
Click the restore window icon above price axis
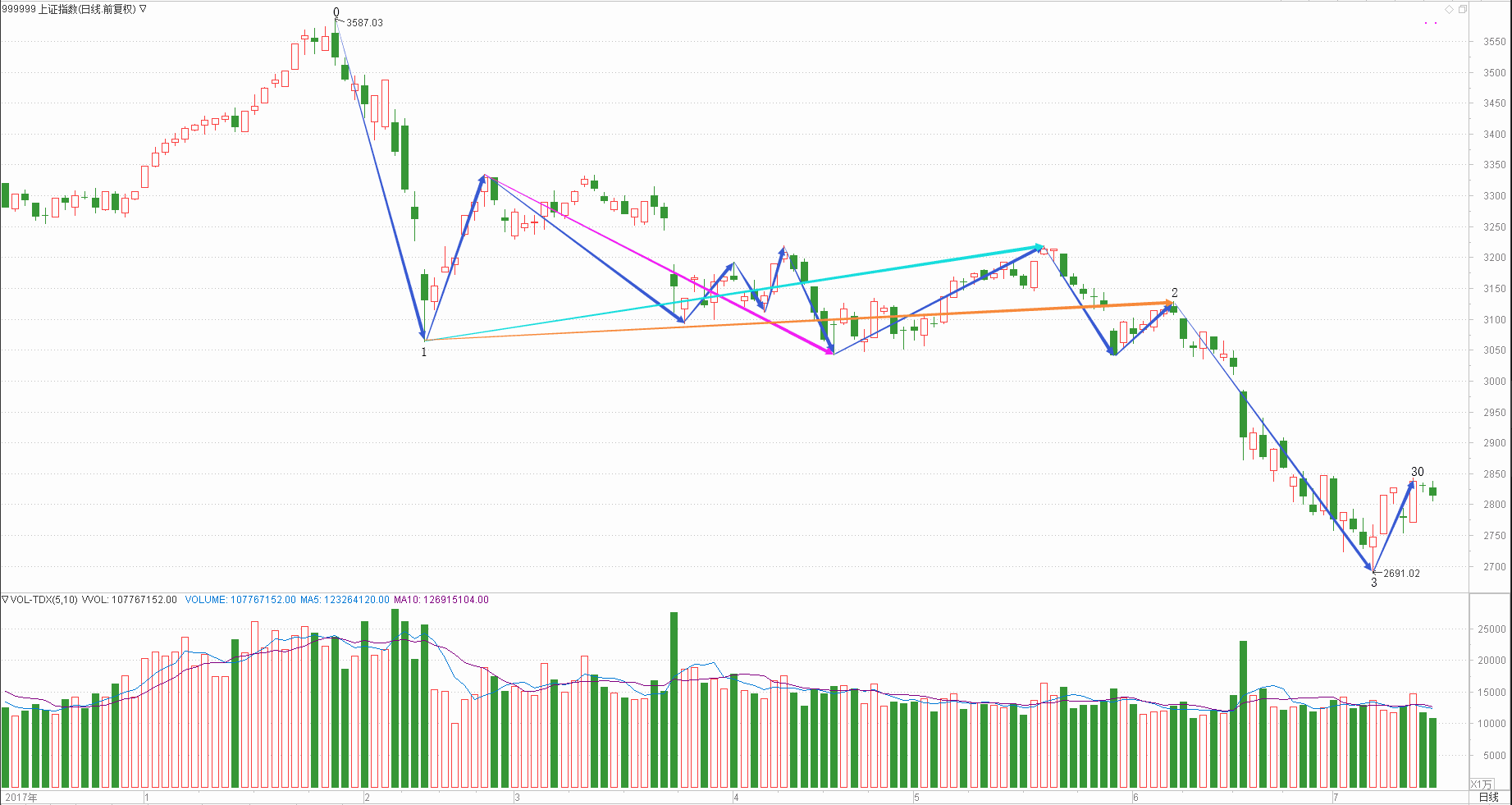[x=1462, y=10]
